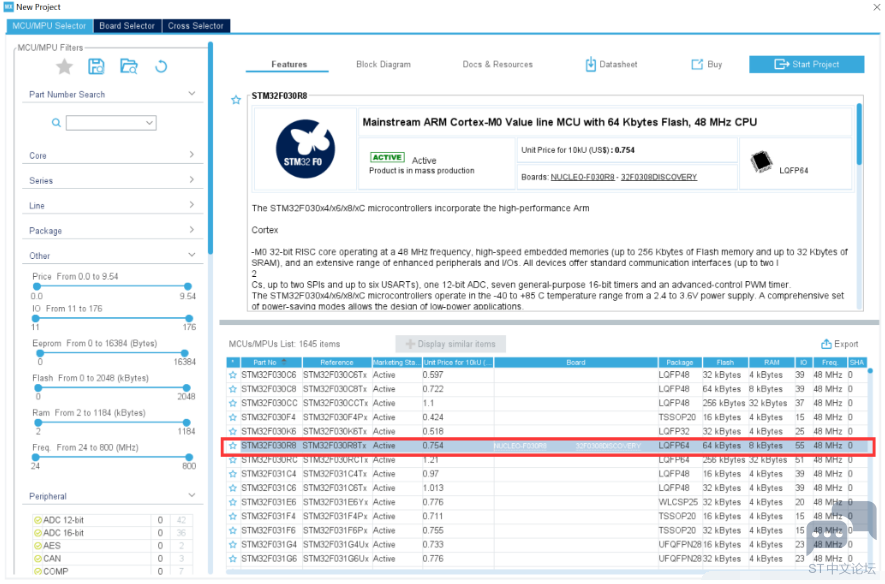Switch to MCU/MPU Selector tab
Viewport: 885px width, 584px height.
[49, 26]
